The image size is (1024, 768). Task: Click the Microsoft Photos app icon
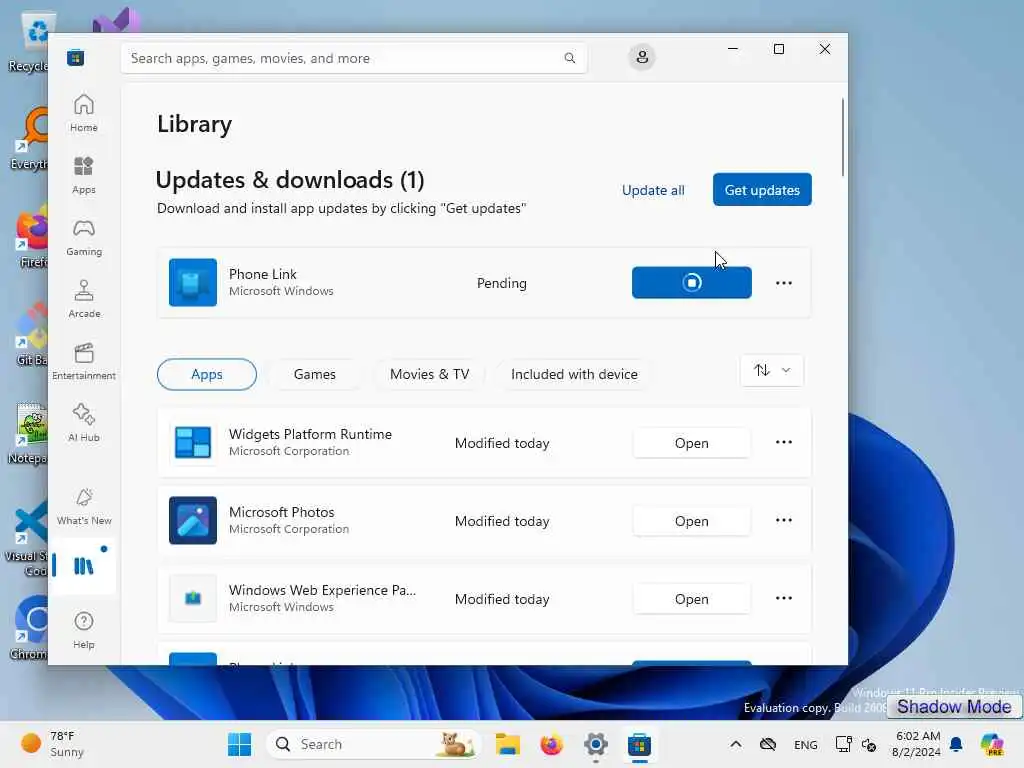(x=193, y=520)
